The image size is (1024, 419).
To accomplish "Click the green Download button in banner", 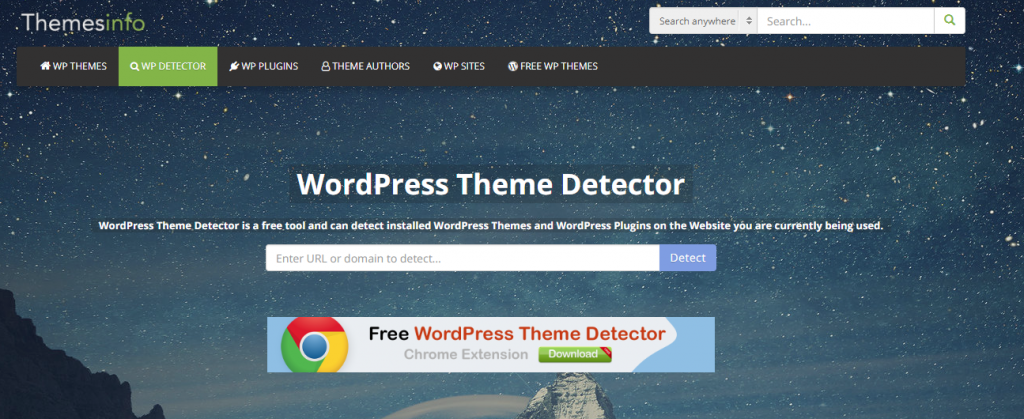I will pos(574,354).
